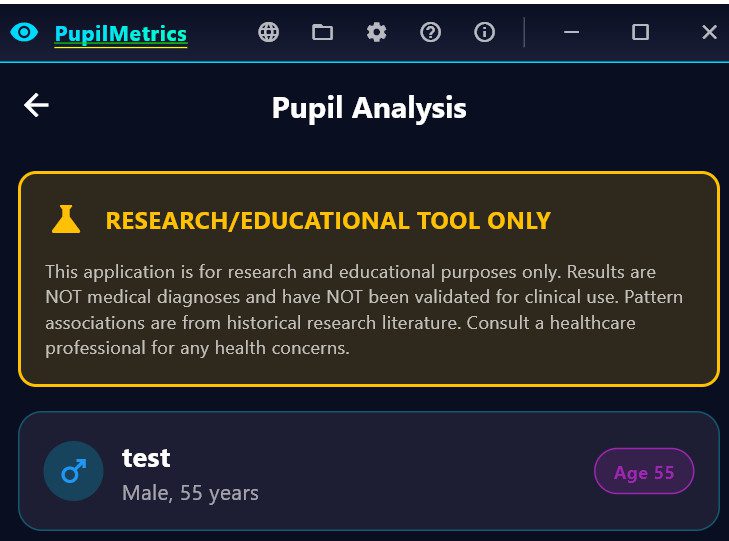
Task: Click the PupilMetrics title link
Action: click(120, 34)
